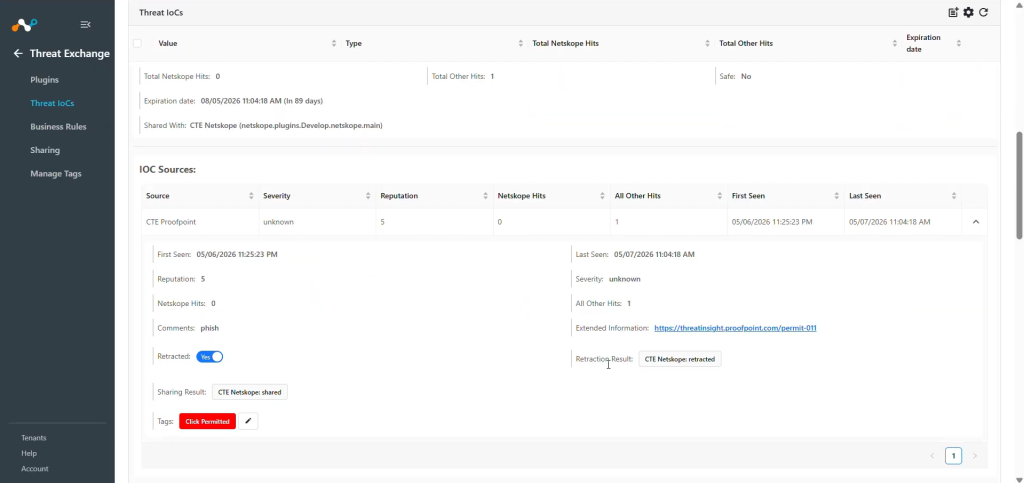1024x483 pixels.
Task: Click CTE Netskope: retracted result badge
Action: [679, 359]
